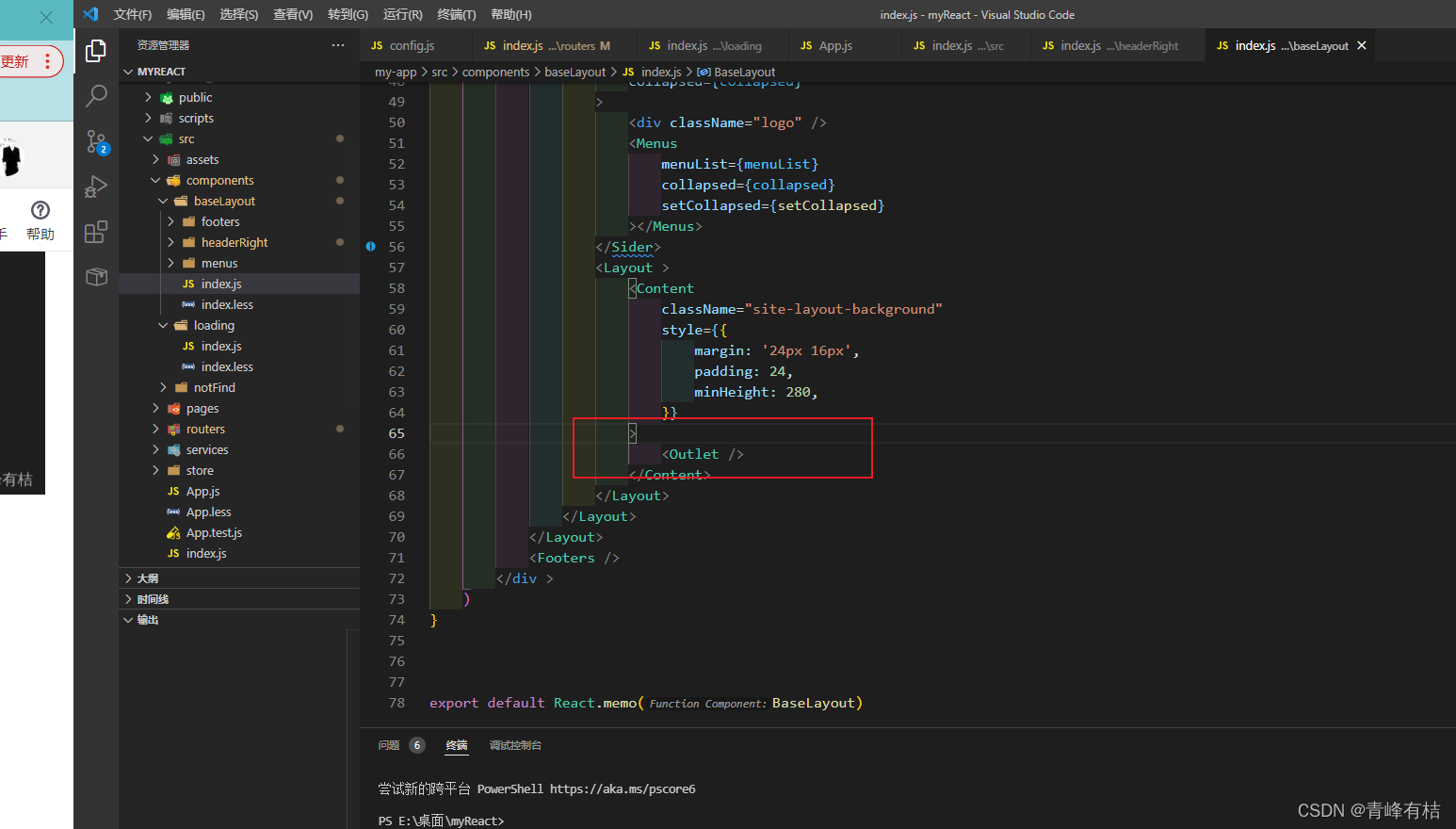The width and height of the screenshot is (1456, 829).
Task: Switch to 问题 problems panel tab
Action: tap(389, 745)
